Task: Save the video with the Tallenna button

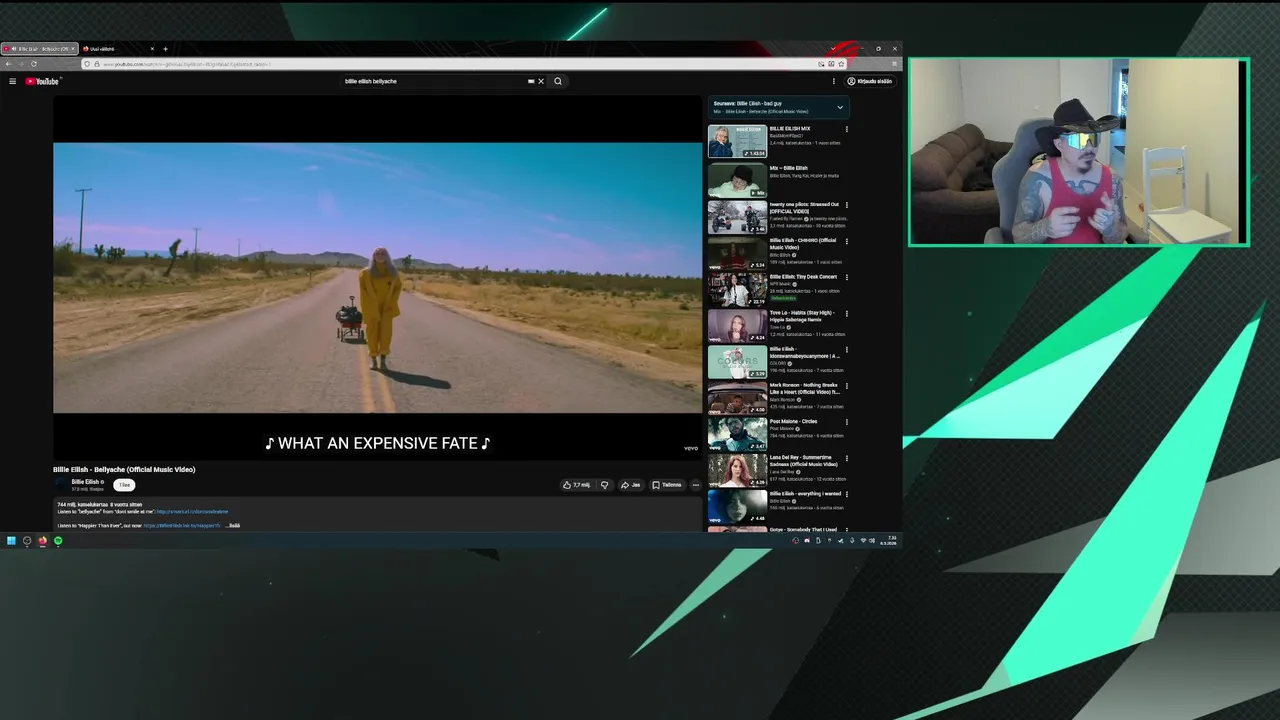Action: coord(667,485)
